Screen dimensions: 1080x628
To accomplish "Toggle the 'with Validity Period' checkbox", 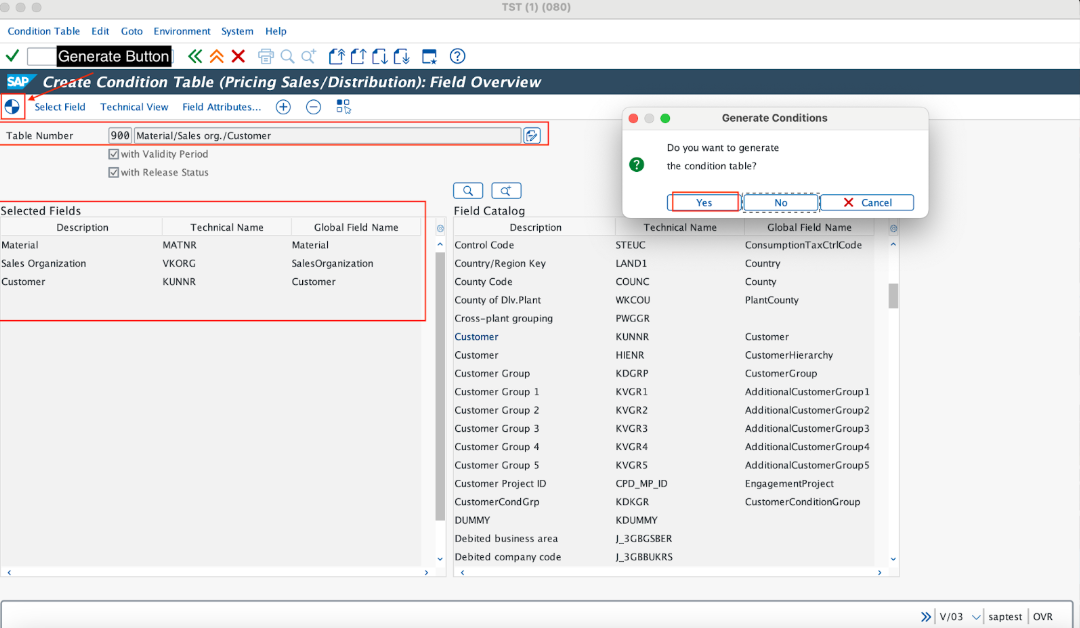I will (x=114, y=154).
